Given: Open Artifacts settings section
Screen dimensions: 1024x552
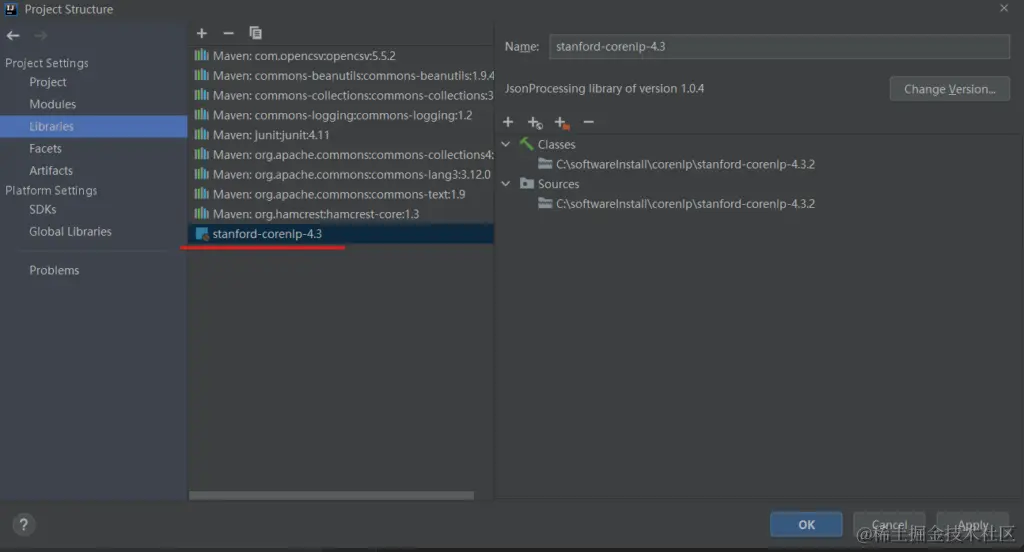Looking at the screenshot, I should coord(51,170).
